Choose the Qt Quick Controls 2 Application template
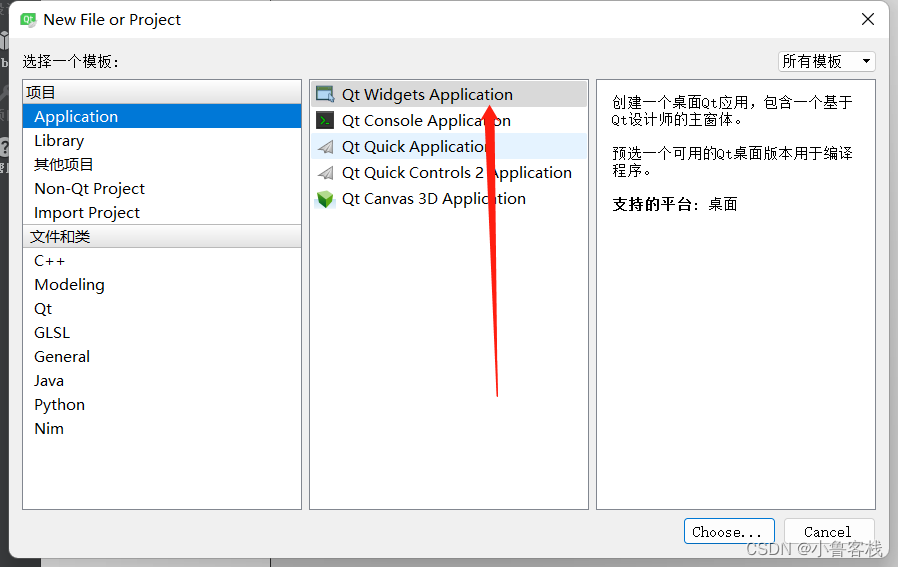Screen dimensions: 898x567 coord(449,172)
